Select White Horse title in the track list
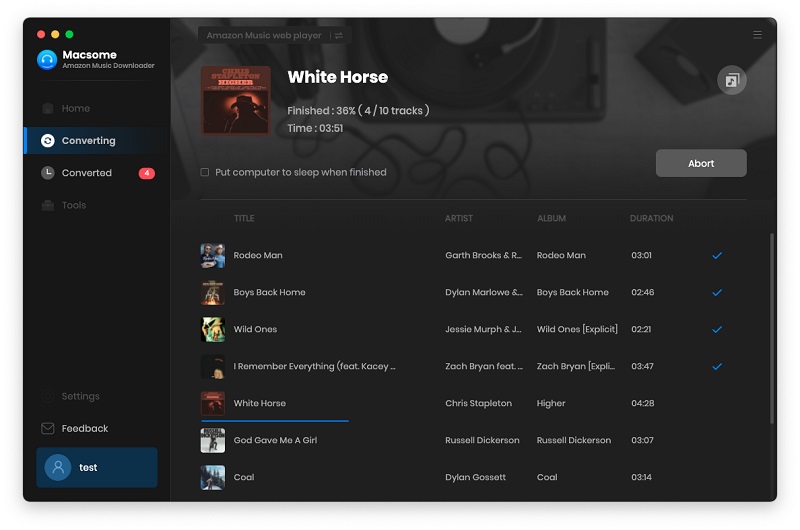800x530 pixels. pos(260,403)
